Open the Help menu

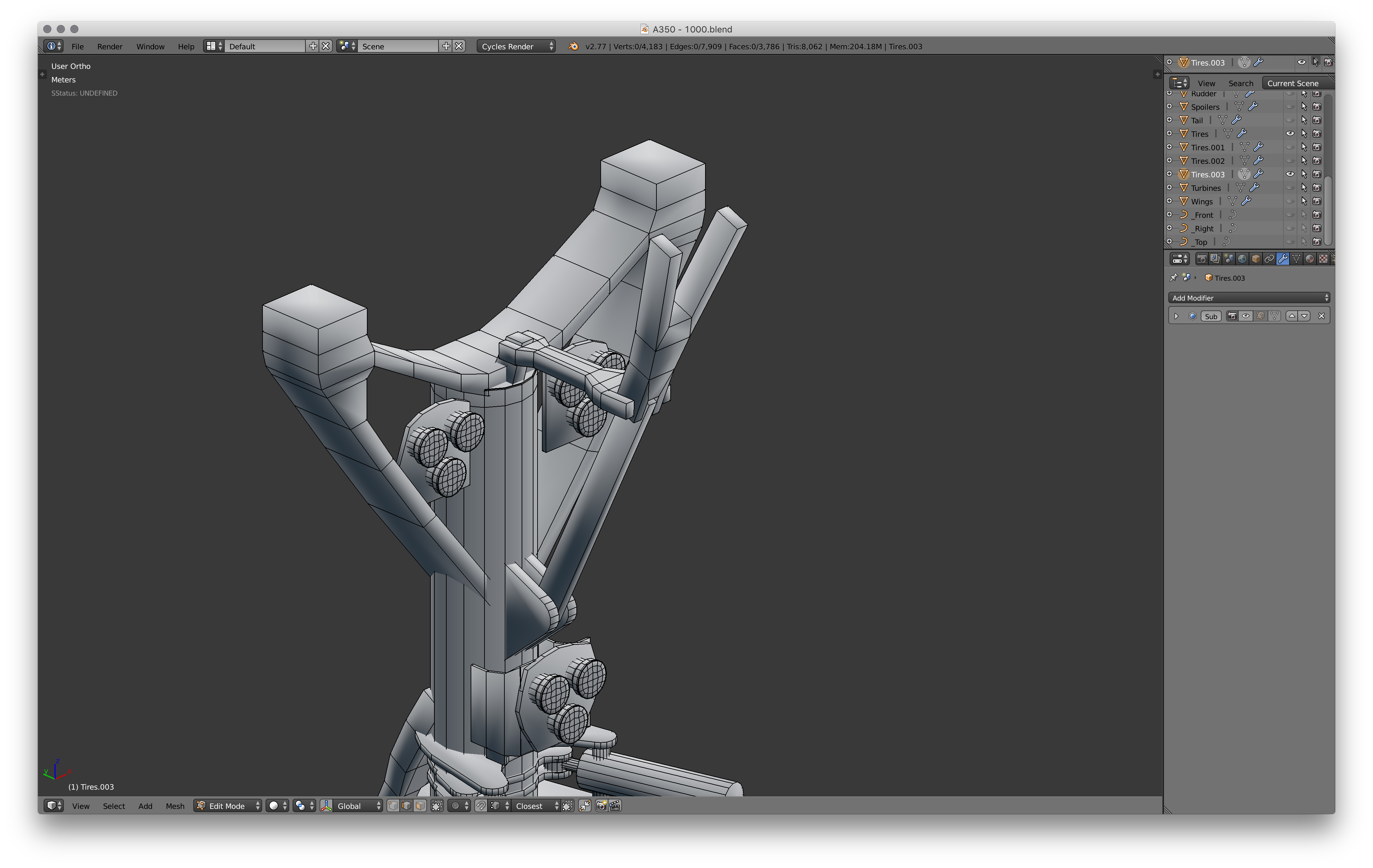[186, 46]
